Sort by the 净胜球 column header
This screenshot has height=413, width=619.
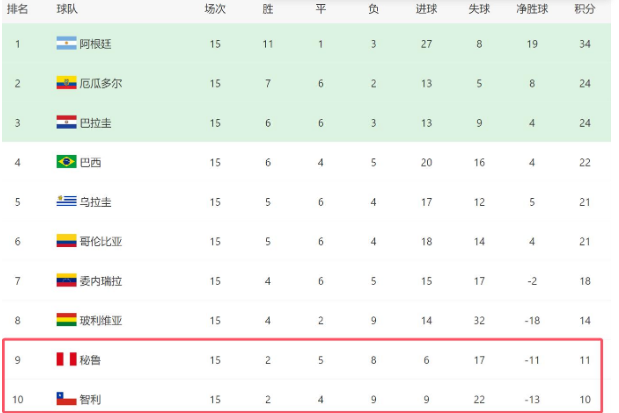532,9
